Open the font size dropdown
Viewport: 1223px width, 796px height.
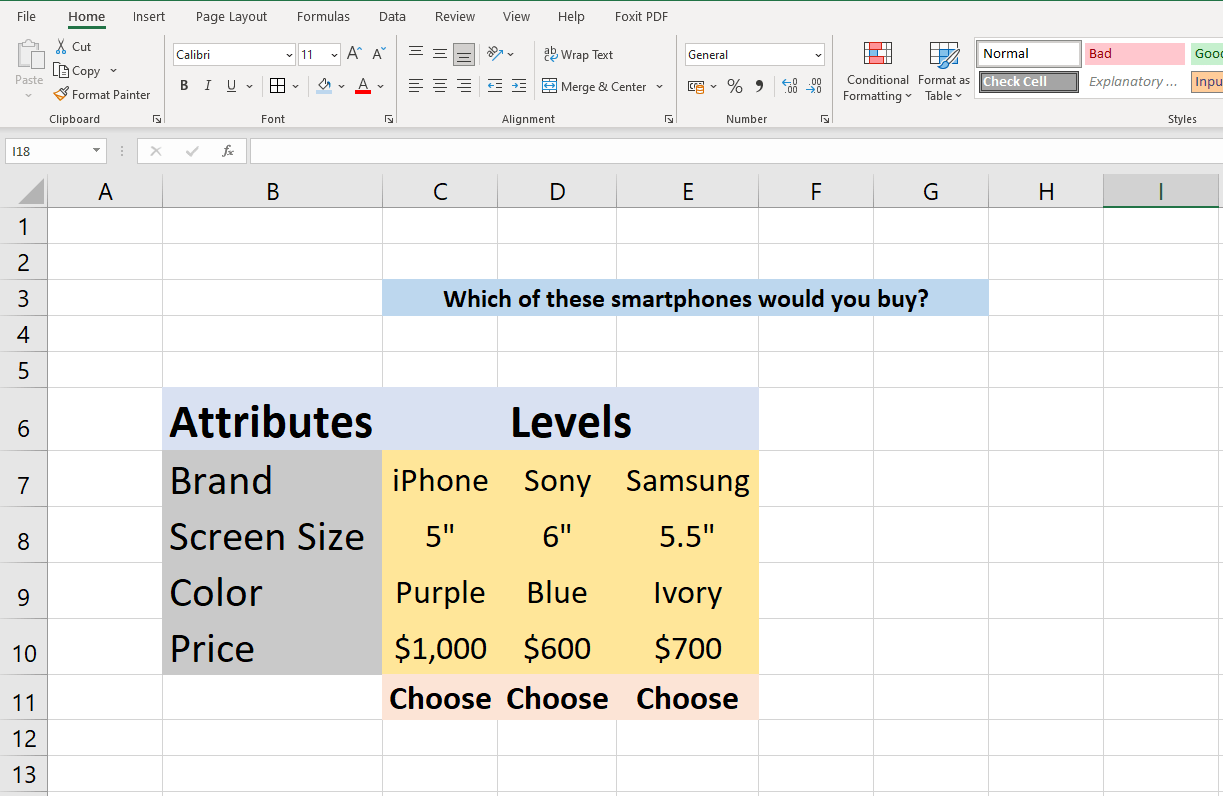point(334,55)
